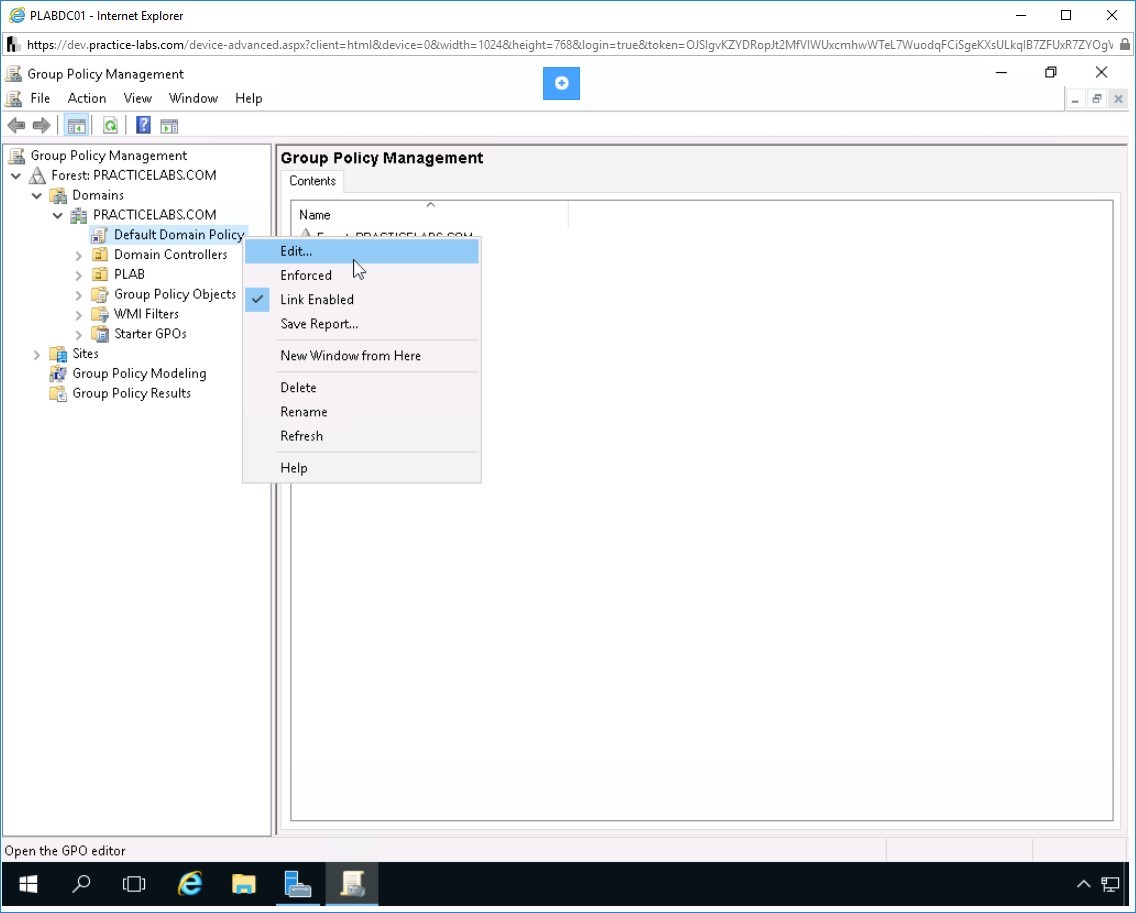Viewport: 1136px width, 913px height.
Task: Choose New Window from Here
Action: pos(362,356)
